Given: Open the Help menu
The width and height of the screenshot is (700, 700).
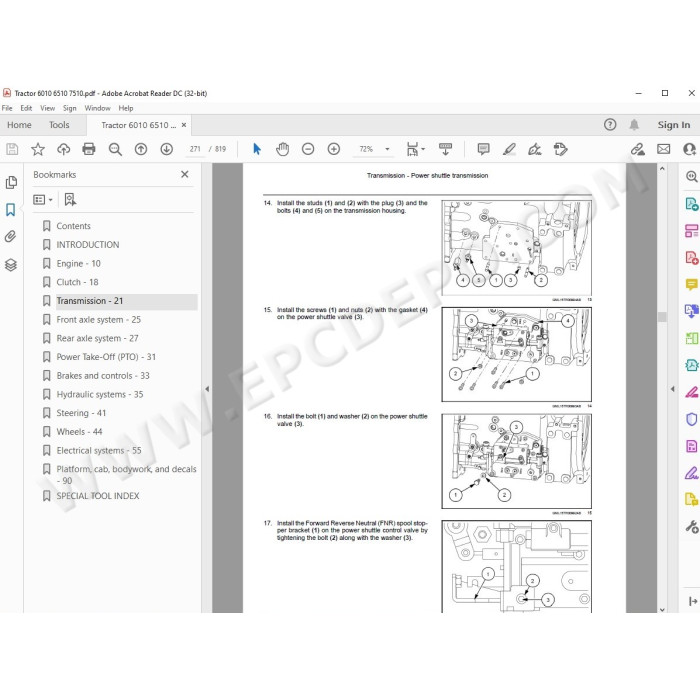Looking at the screenshot, I should pyautogui.click(x=126, y=108).
